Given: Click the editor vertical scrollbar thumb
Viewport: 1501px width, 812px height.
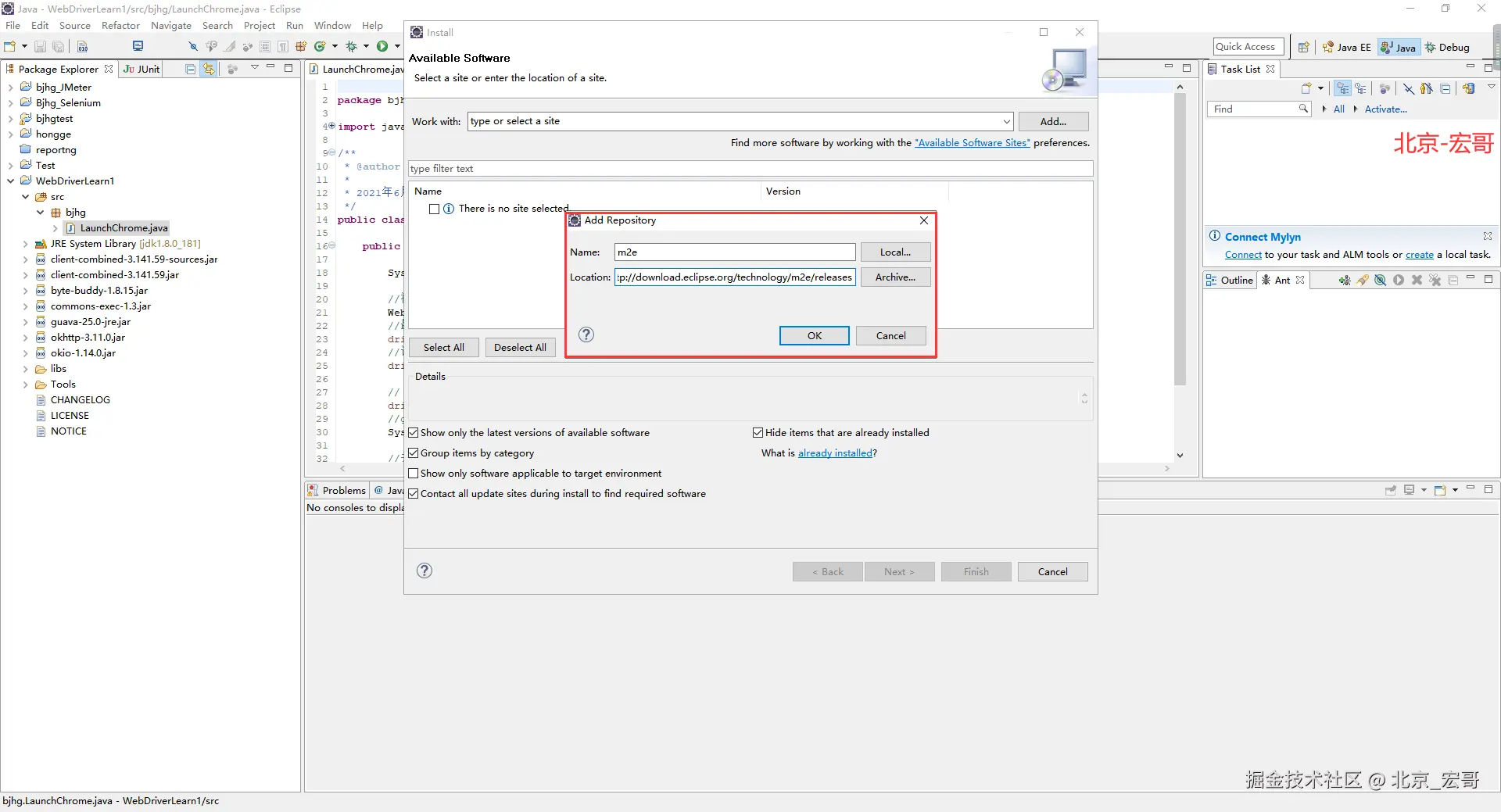Looking at the screenshot, I should click(1180, 238).
